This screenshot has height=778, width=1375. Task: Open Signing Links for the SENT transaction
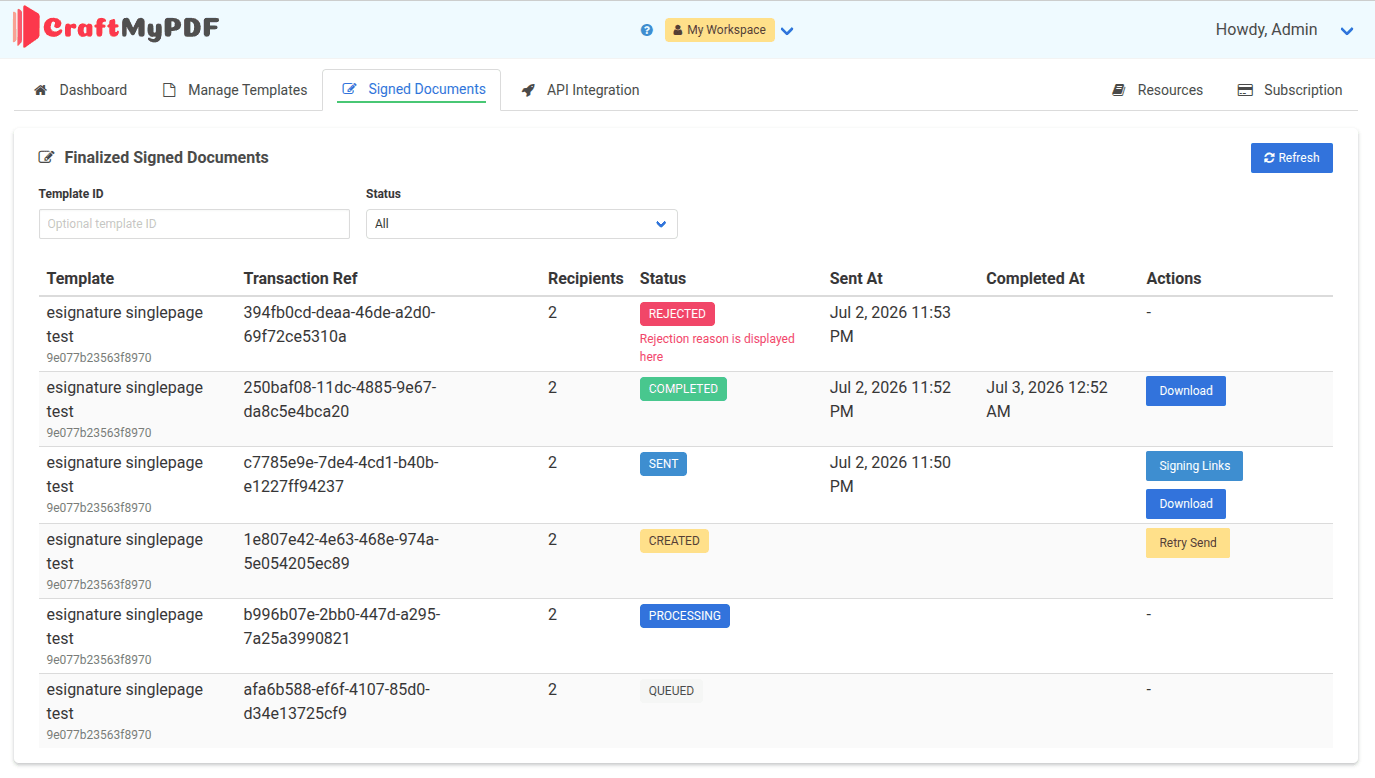pos(1195,466)
